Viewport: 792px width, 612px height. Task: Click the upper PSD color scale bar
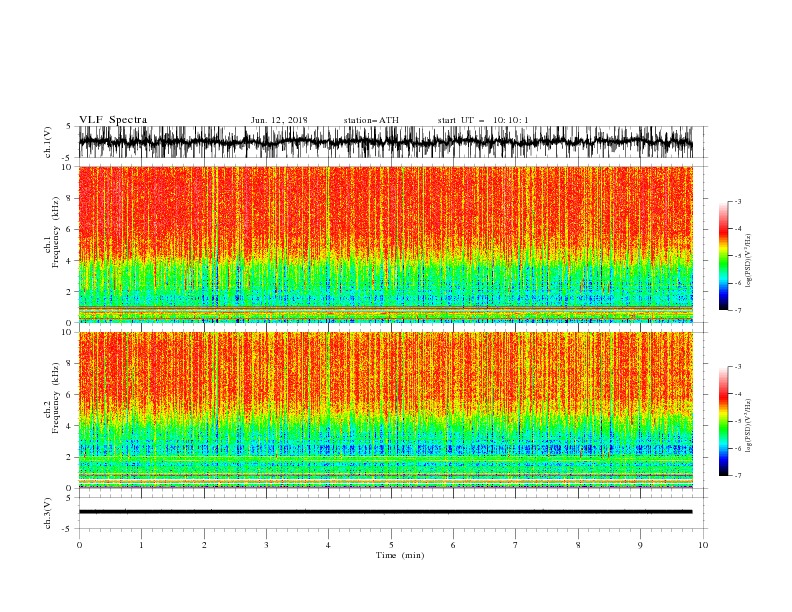(723, 256)
